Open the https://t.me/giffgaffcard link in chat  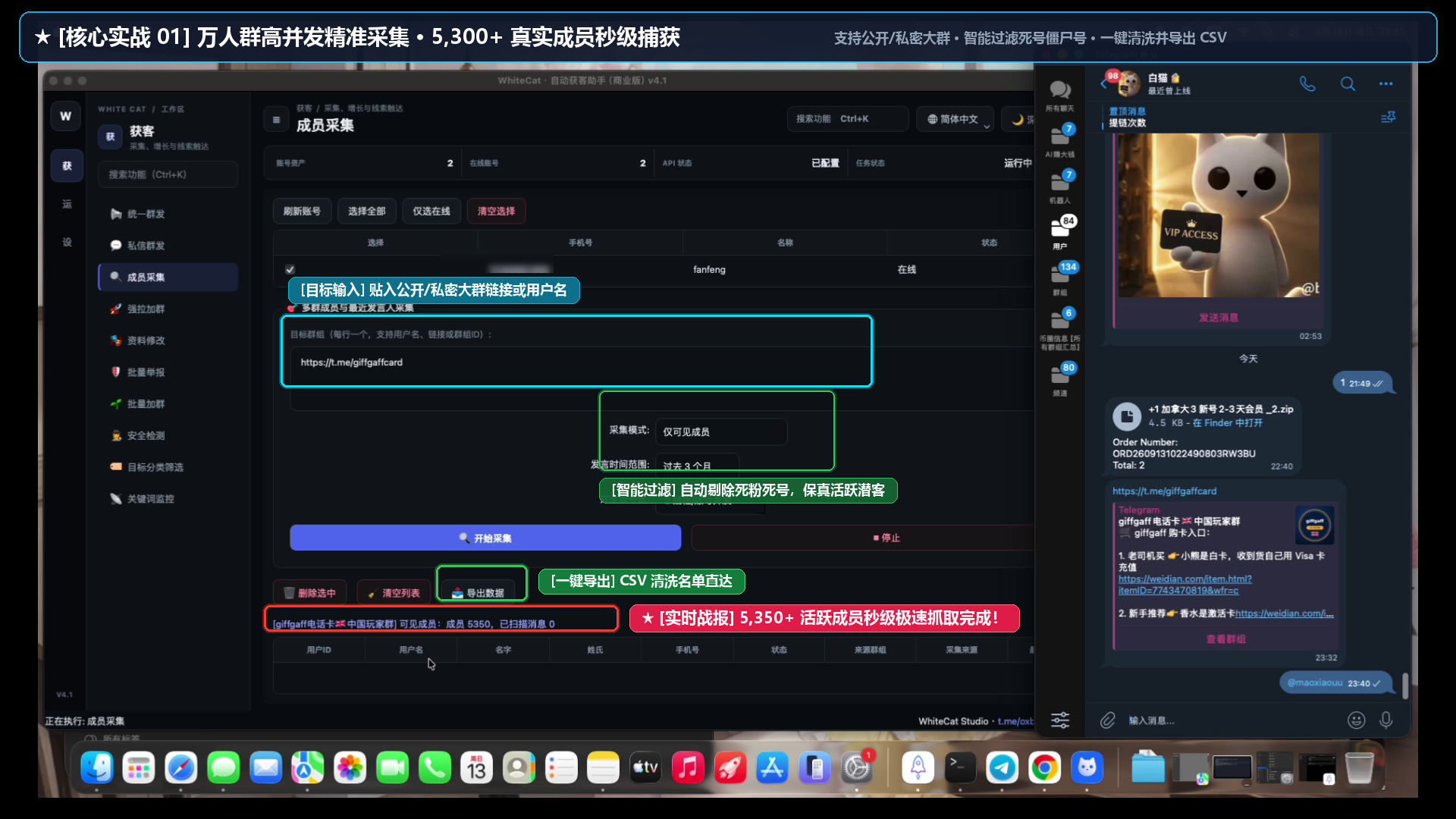point(1164,491)
